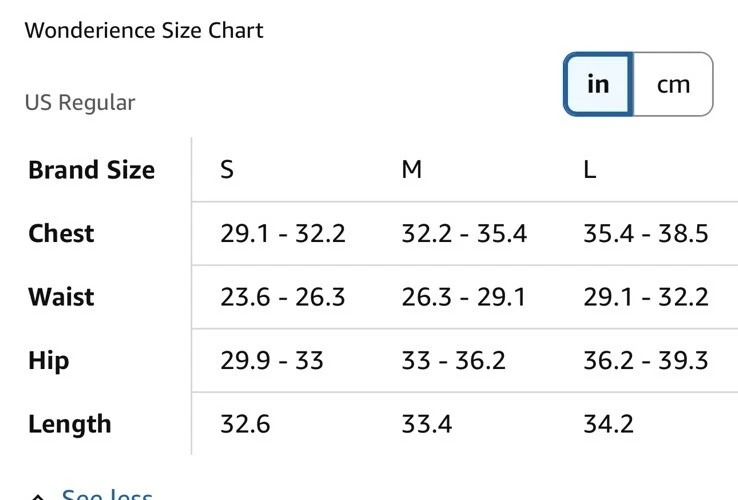This screenshot has width=738, height=500.
Task: Select the Hip row label
Action: 48,360
